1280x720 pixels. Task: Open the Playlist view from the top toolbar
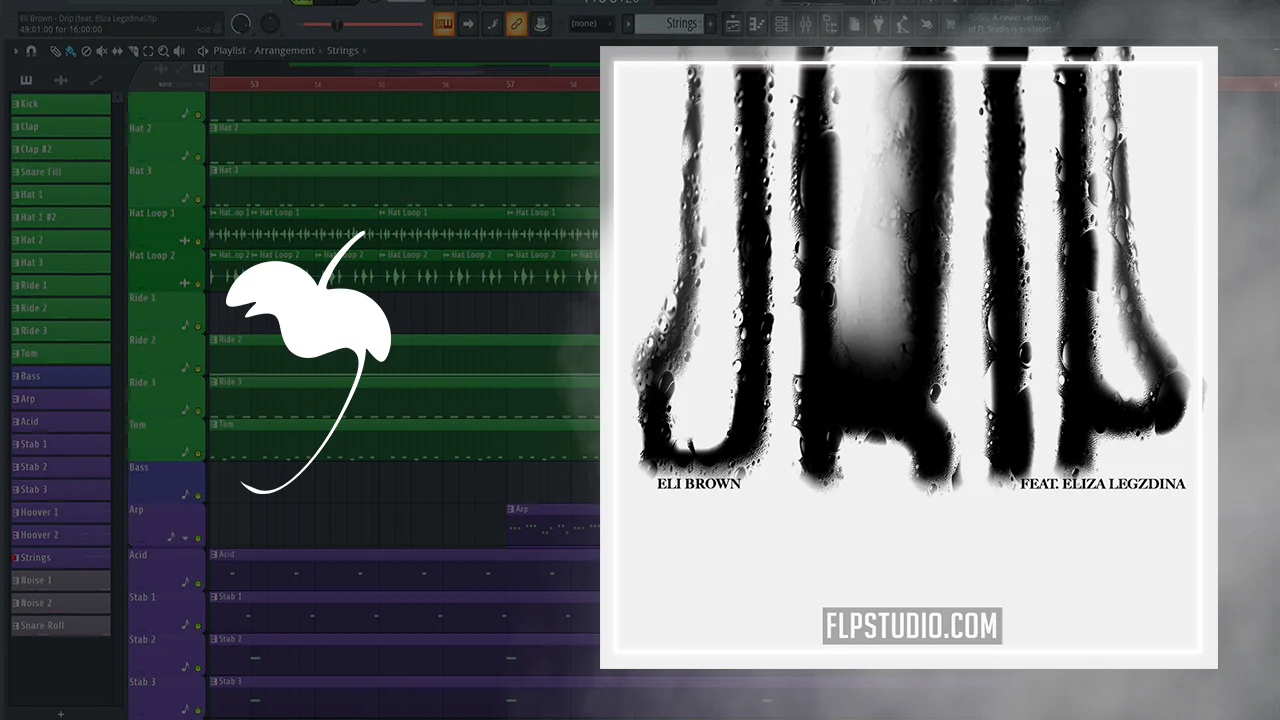[x=733, y=24]
